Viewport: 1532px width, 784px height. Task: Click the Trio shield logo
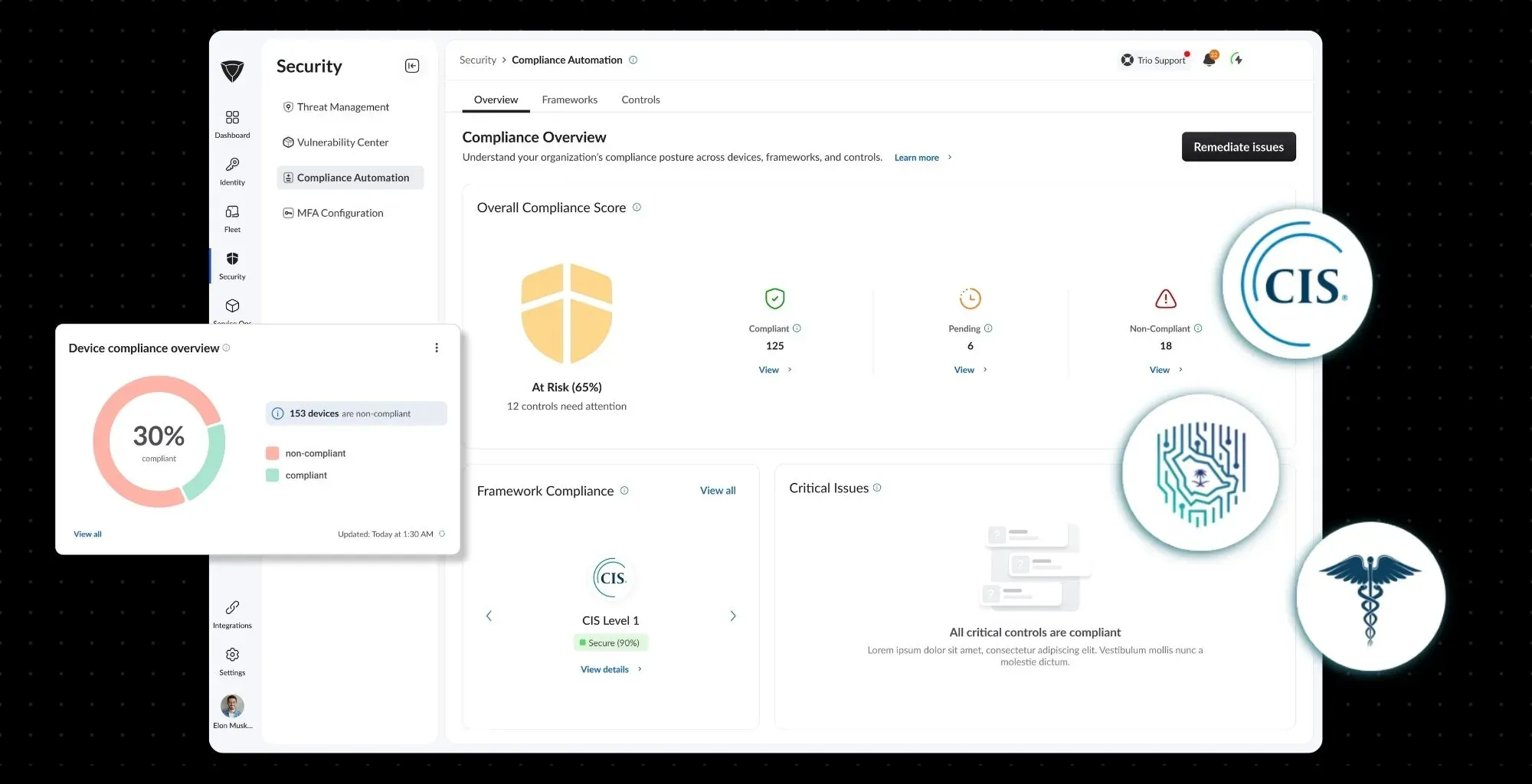(232, 71)
